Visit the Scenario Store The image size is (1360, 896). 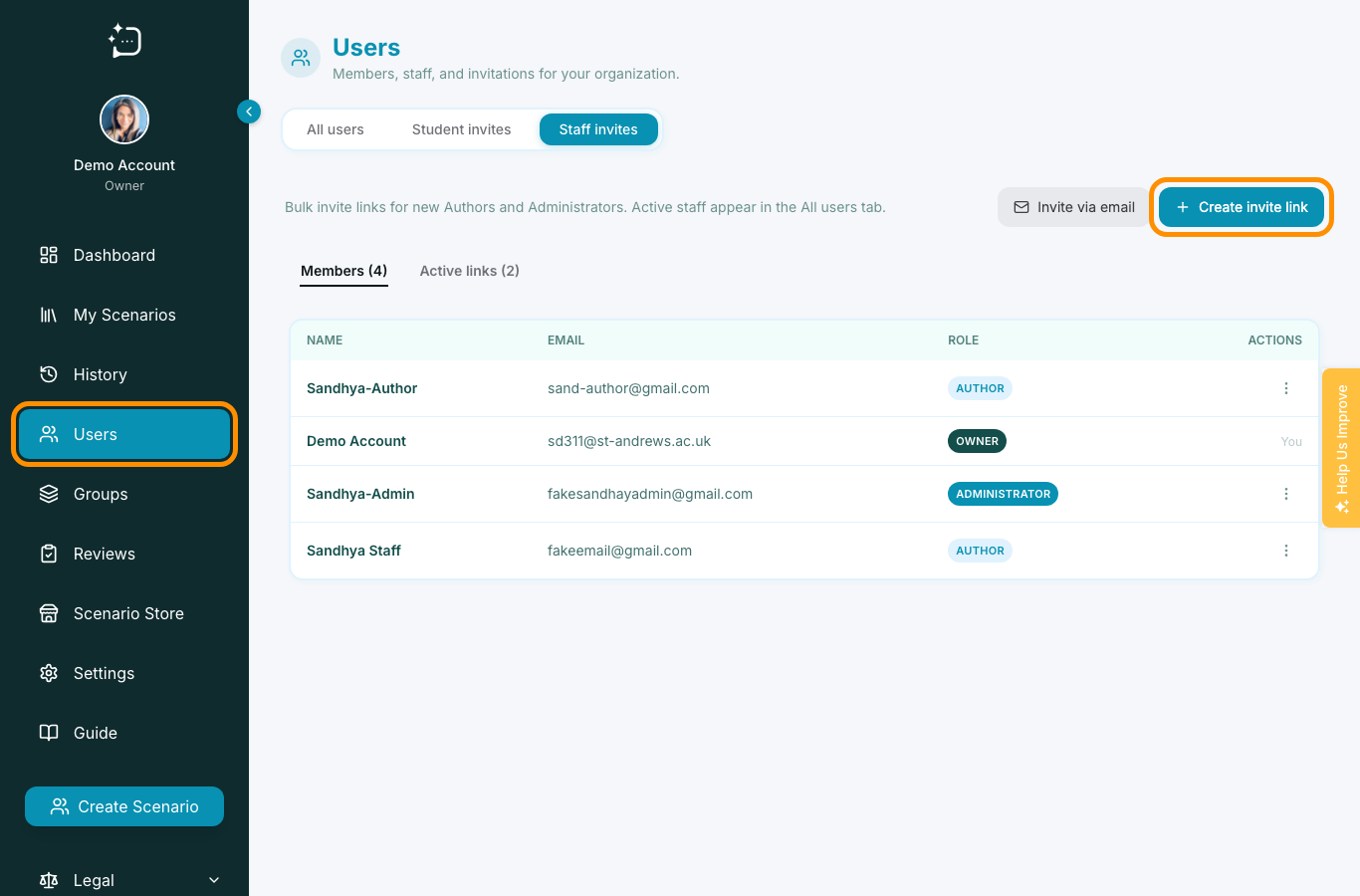click(124, 613)
